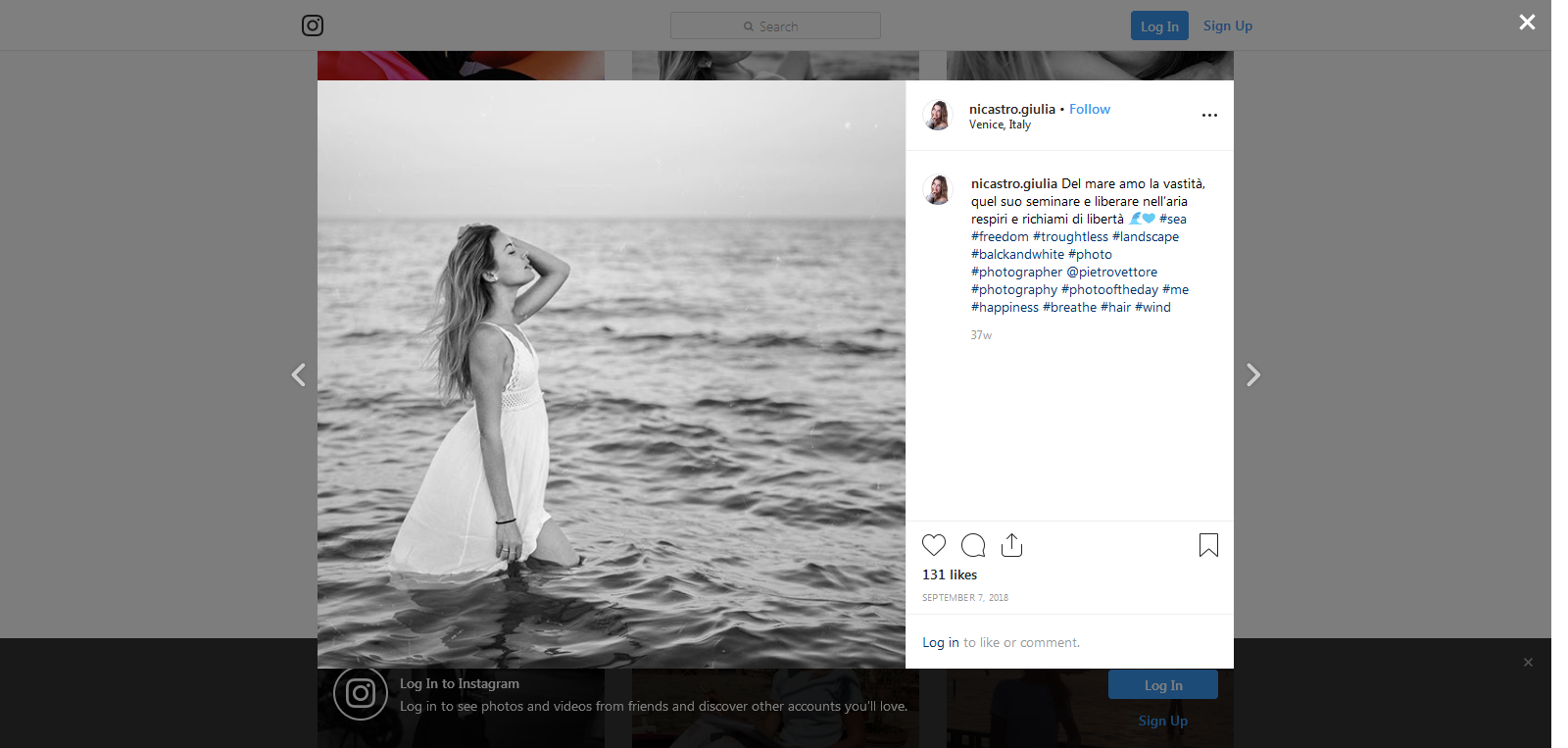
Task: Open the caption username nicastro.giulia
Action: 1014,183
